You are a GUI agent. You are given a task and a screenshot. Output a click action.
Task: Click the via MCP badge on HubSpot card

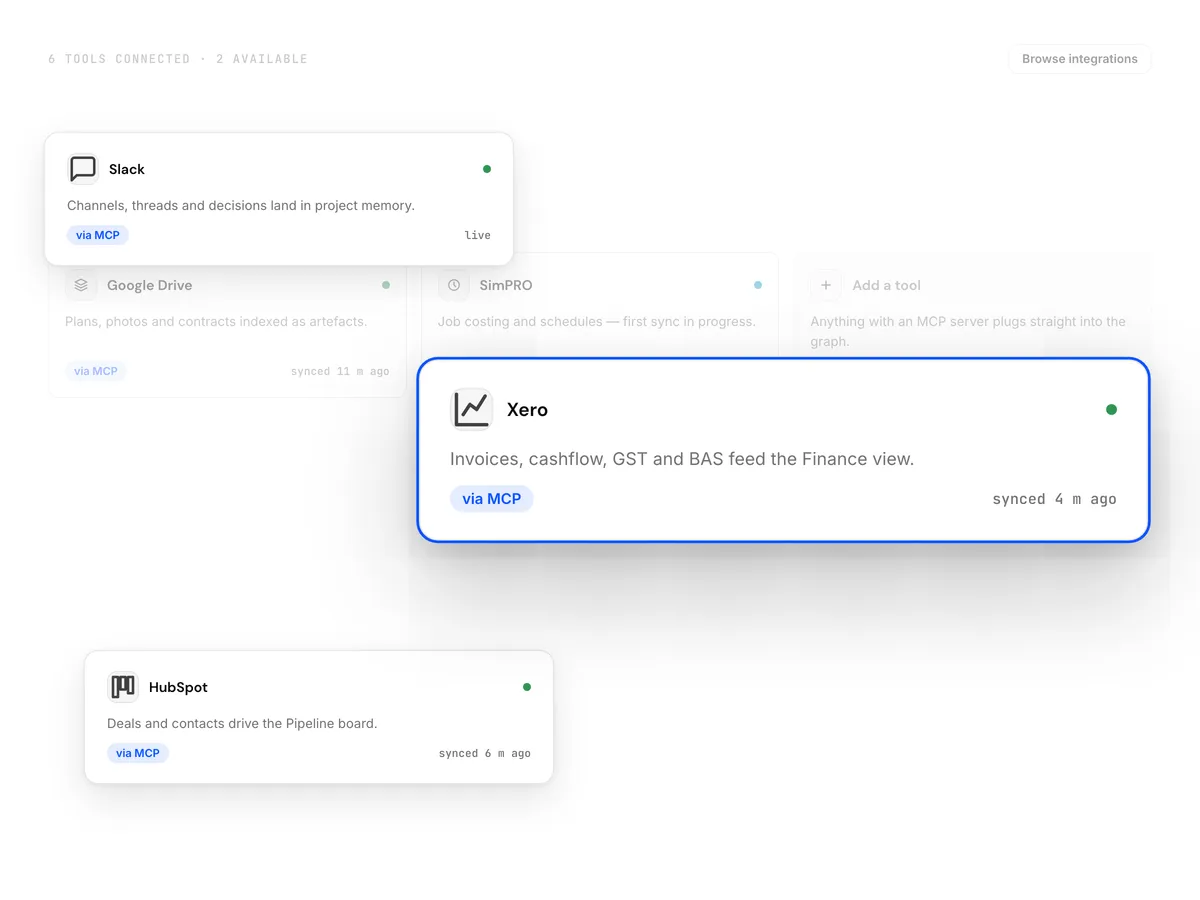[x=138, y=753]
